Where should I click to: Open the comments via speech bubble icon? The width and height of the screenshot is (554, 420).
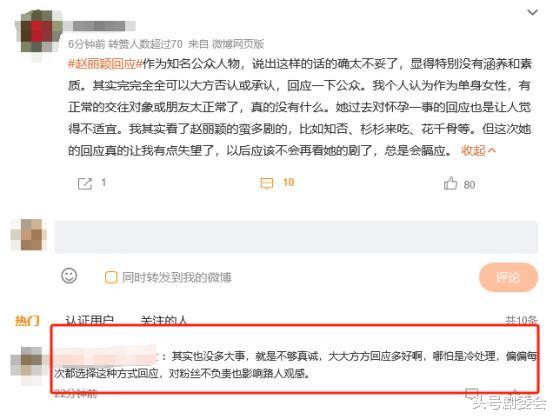pyautogui.click(x=267, y=183)
